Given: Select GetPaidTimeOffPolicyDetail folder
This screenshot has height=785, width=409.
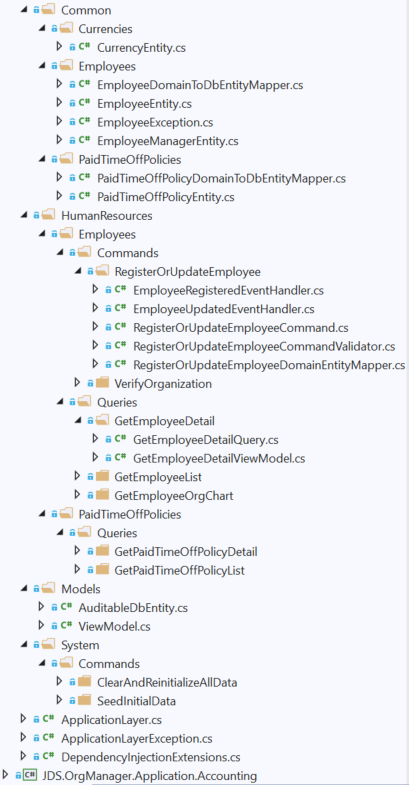Looking at the screenshot, I should click(186, 552).
